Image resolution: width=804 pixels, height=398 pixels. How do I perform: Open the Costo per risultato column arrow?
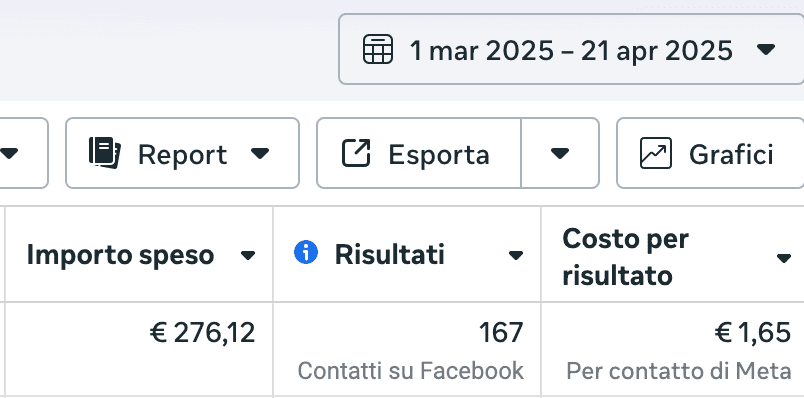click(784, 258)
